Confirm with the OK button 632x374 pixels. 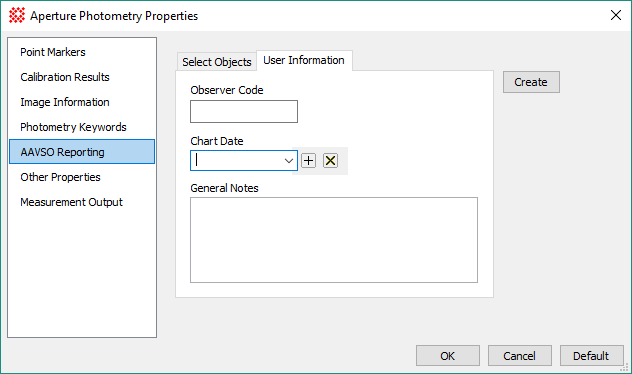[x=448, y=356]
